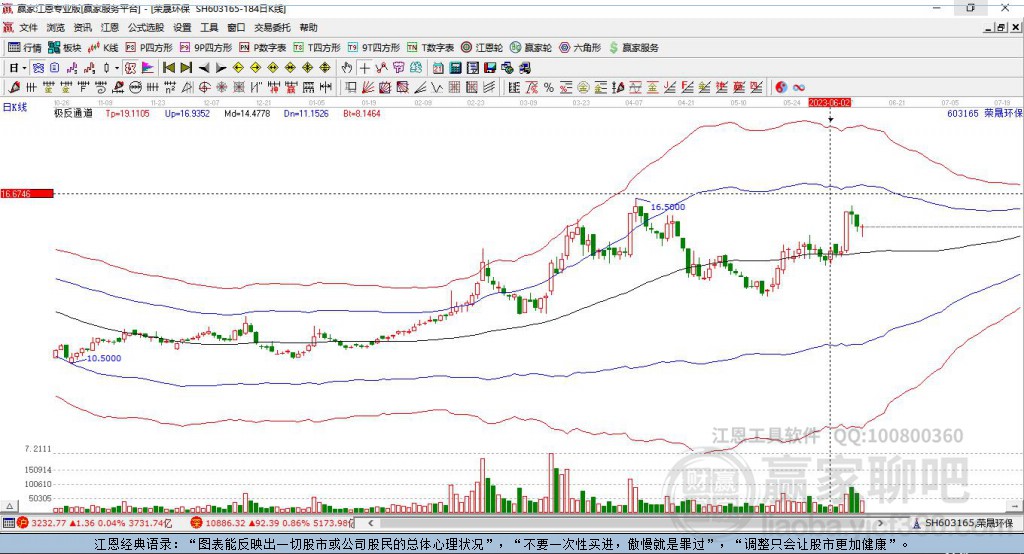Click the 极反通道 indicator label
1024x554 pixels.
[x=73, y=114]
